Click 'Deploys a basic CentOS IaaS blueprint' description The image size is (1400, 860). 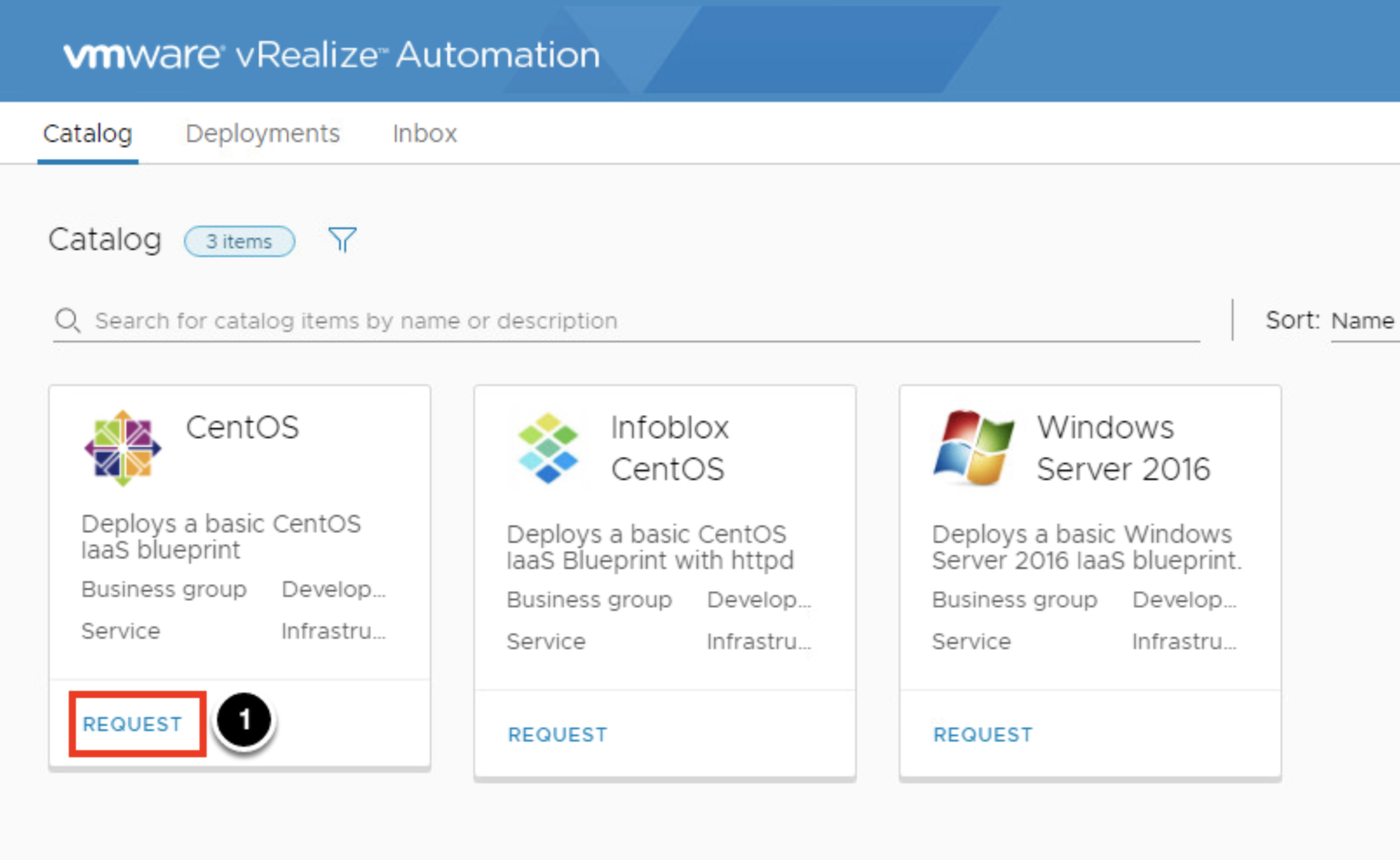click(x=221, y=537)
